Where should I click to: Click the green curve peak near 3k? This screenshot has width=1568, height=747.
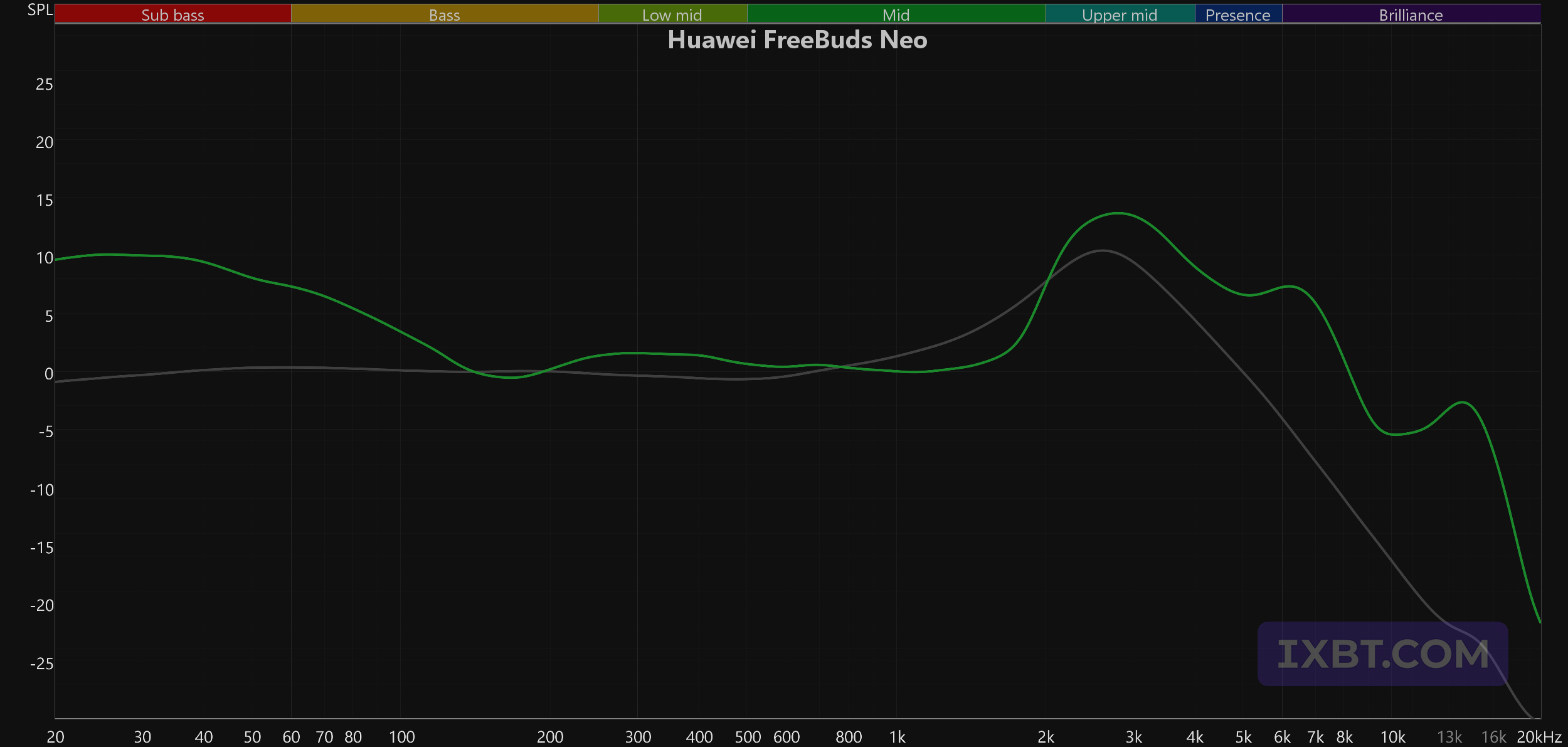[1118, 214]
